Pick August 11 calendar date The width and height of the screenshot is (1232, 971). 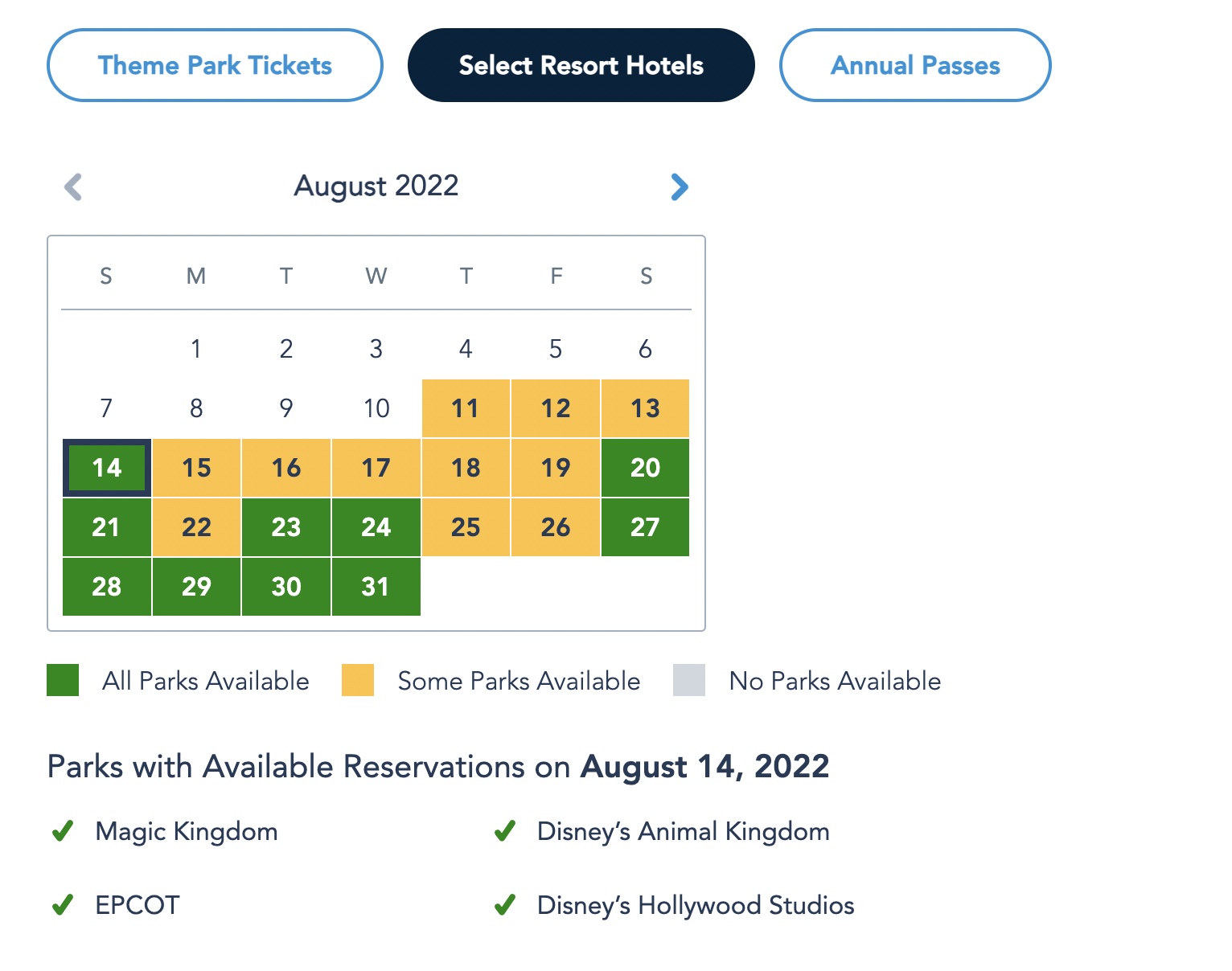click(x=466, y=408)
